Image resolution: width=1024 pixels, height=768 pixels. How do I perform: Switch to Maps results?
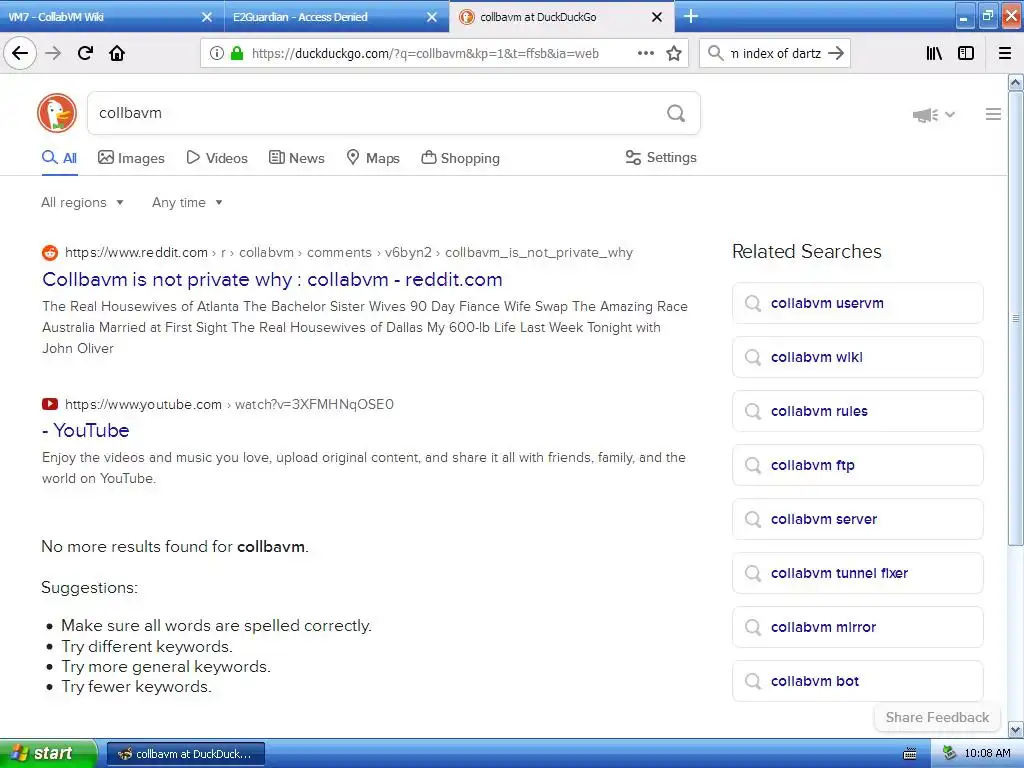coord(373,158)
